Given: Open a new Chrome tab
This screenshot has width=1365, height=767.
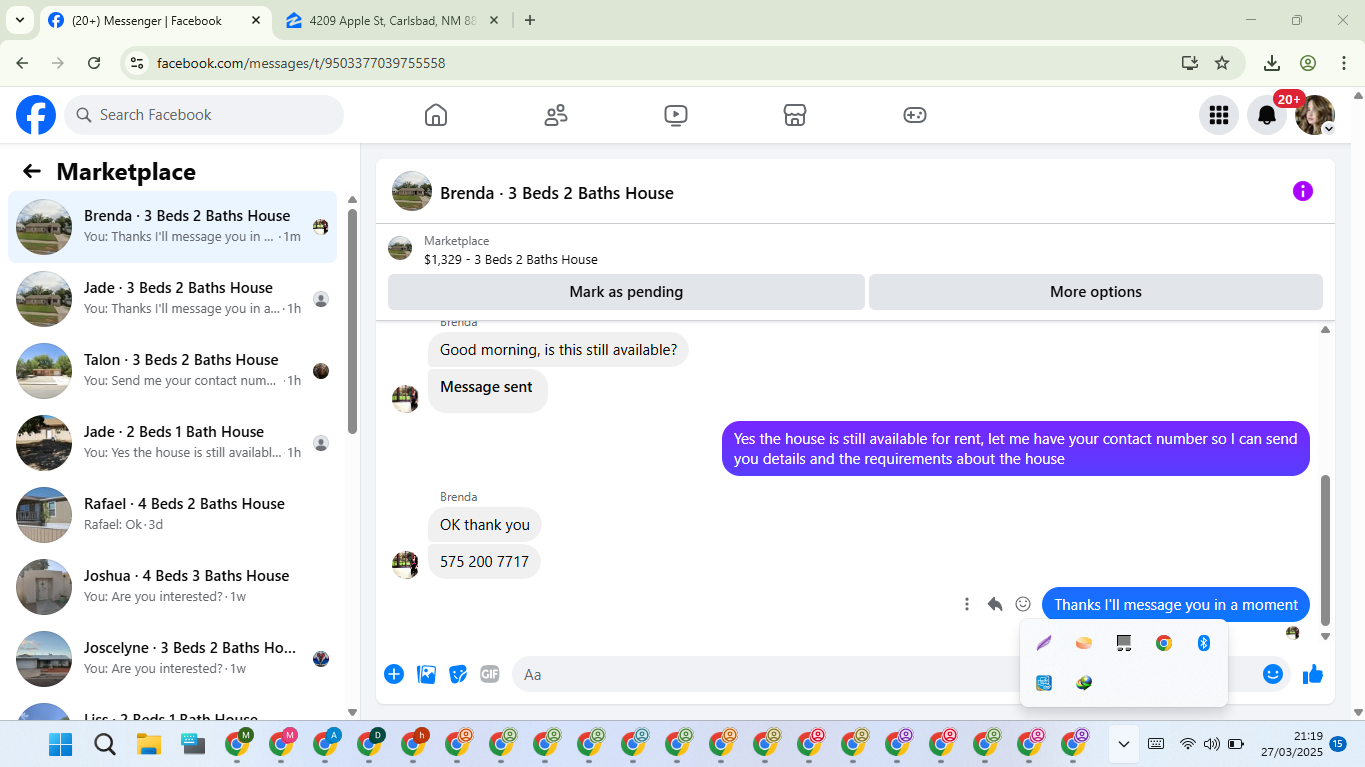Looking at the screenshot, I should pyautogui.click(x=530, y=20).
